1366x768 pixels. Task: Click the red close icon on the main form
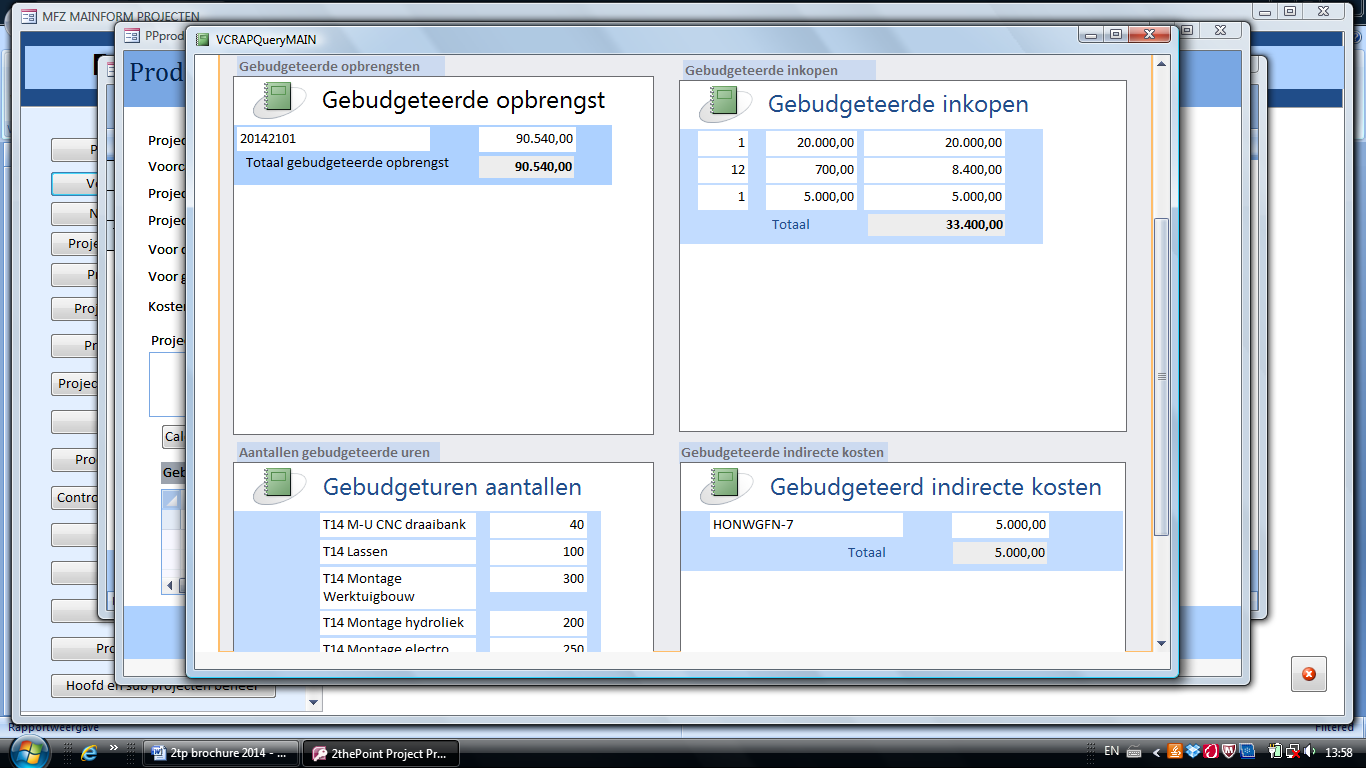[1308, 675]
